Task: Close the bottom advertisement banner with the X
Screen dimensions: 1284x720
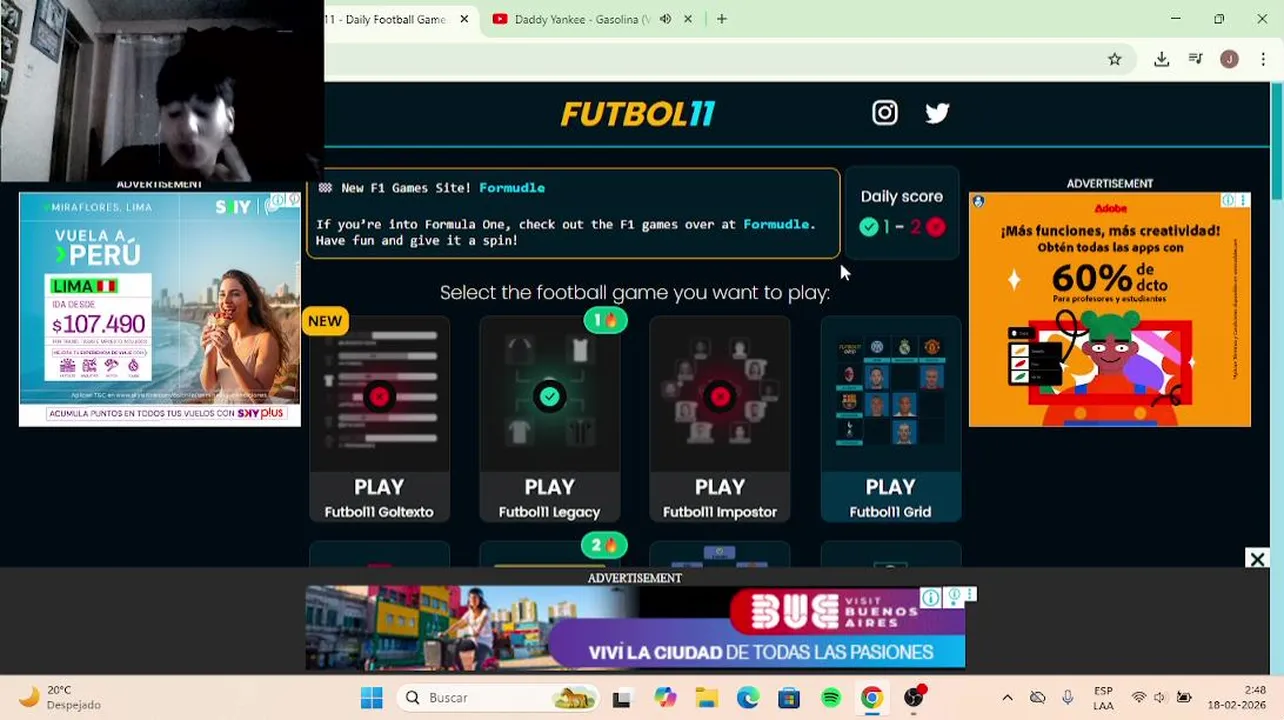Action: click(1257, 559)
